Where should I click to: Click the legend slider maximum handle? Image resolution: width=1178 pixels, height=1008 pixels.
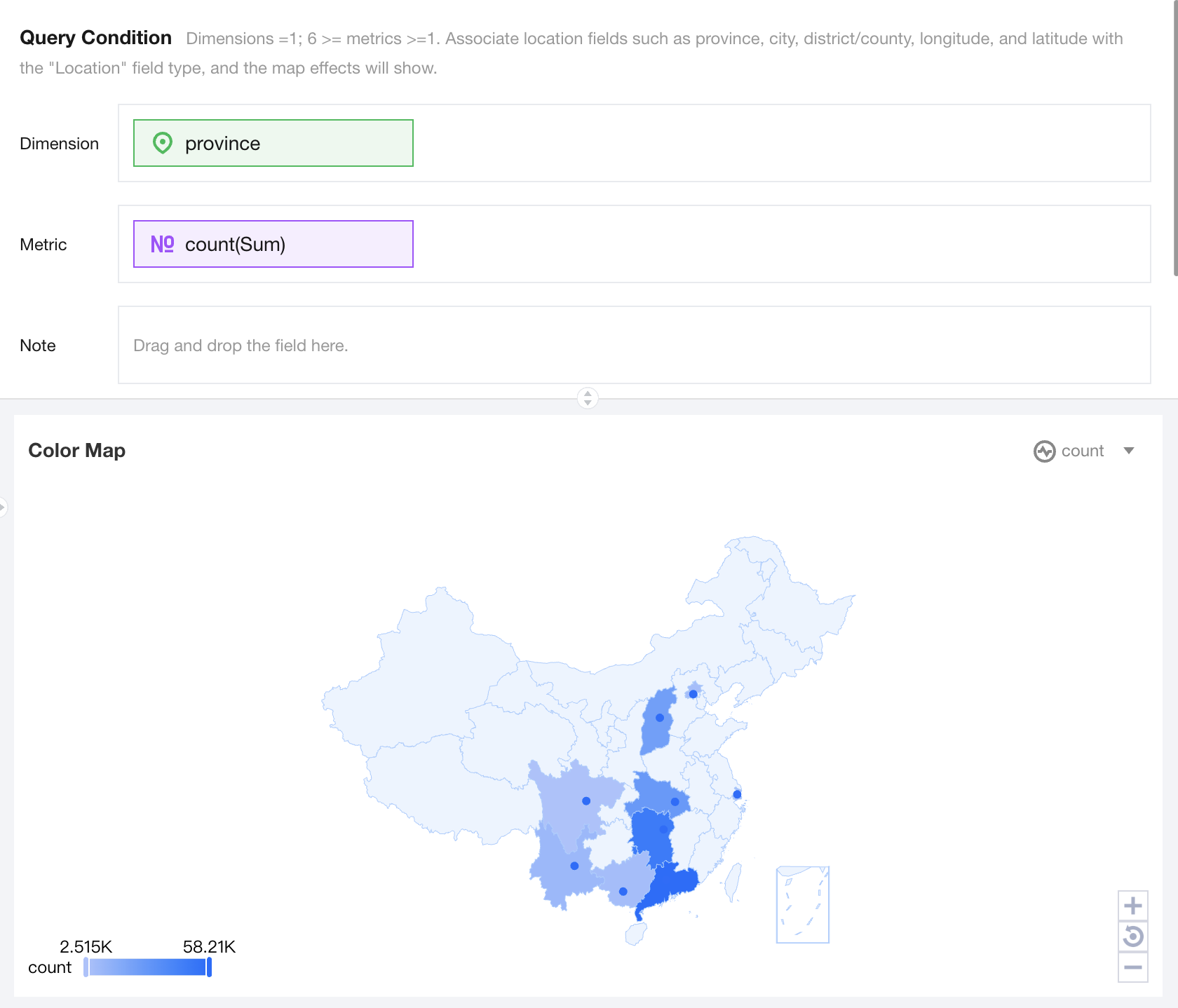209,967
